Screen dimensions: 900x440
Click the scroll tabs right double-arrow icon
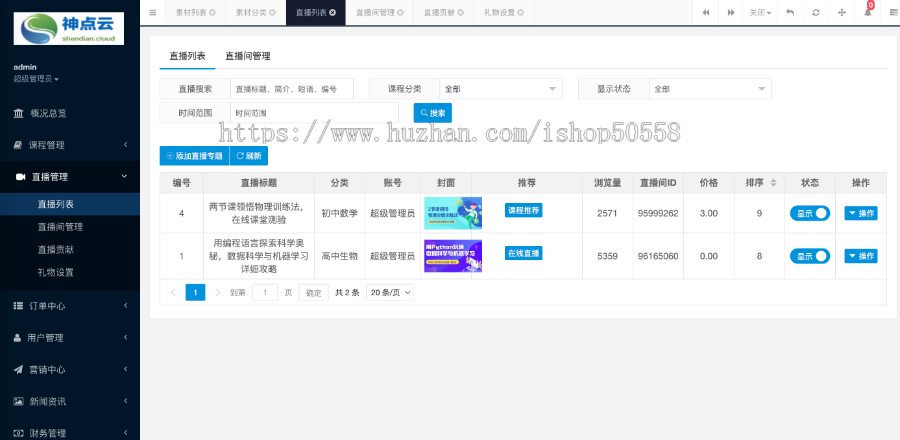[x=731, y=13]
